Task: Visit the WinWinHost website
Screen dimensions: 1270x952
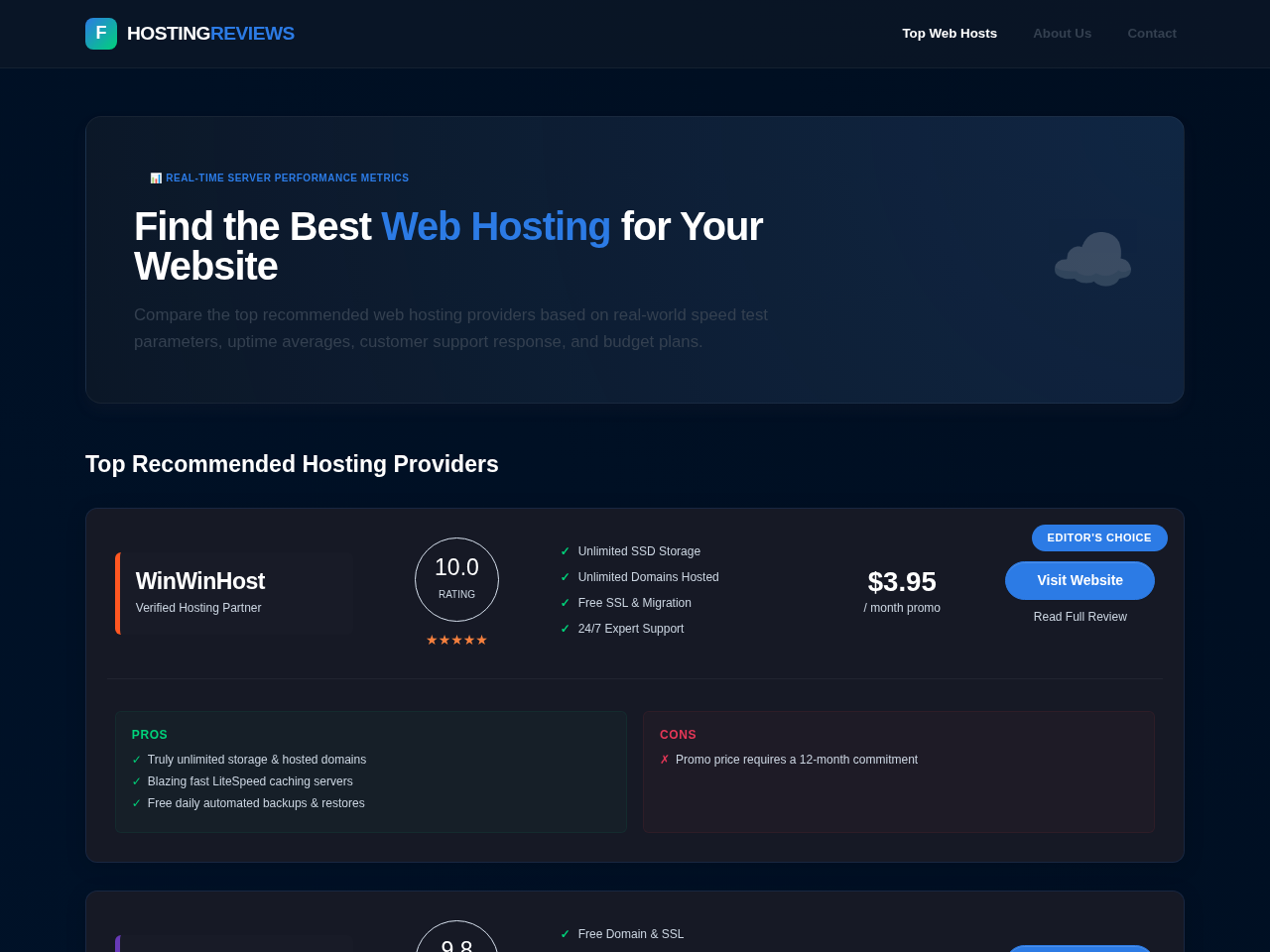Action: coord(1079,580)
